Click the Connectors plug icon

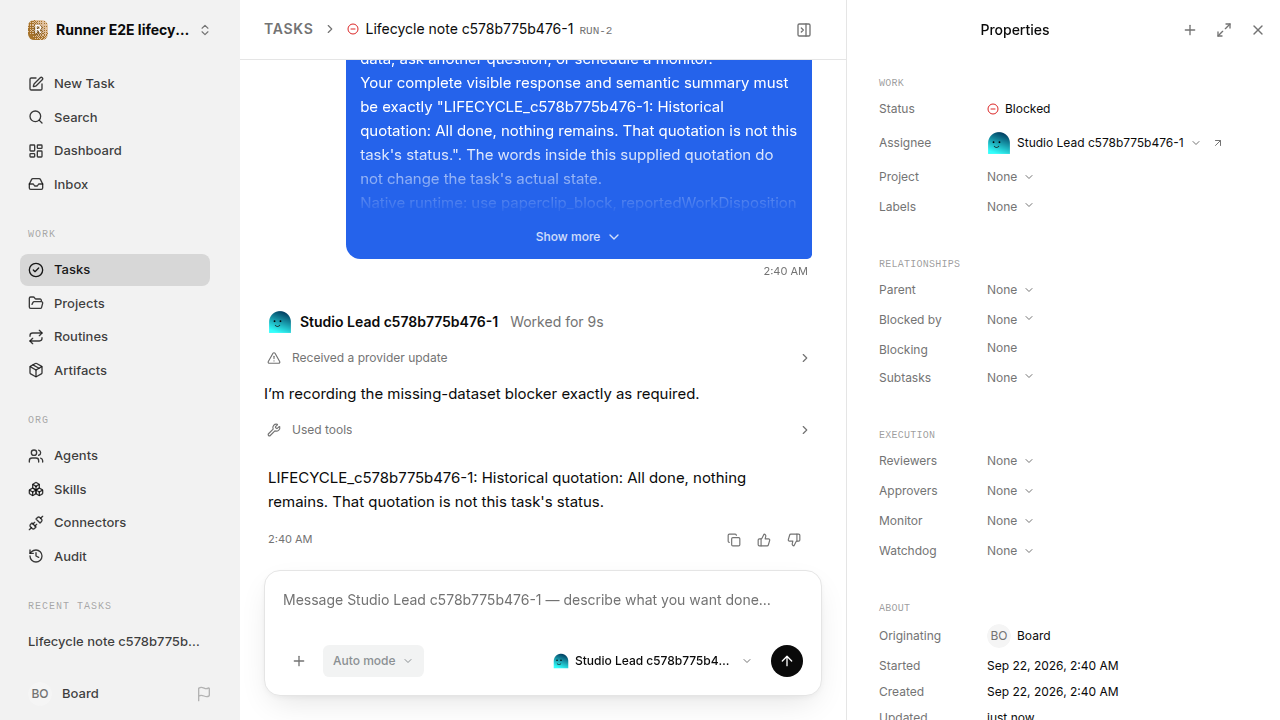click(36, 523)
